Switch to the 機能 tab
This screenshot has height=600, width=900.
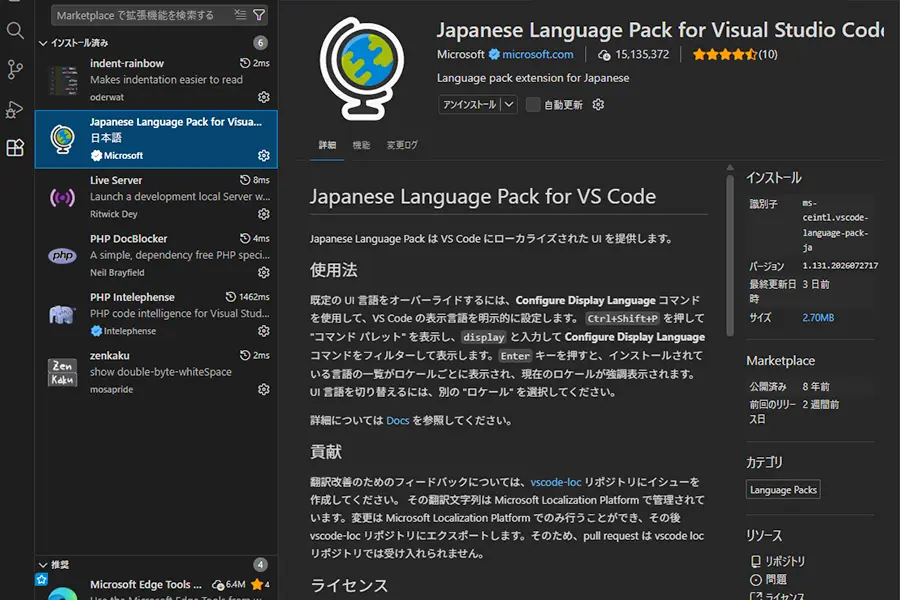[361, 145]
